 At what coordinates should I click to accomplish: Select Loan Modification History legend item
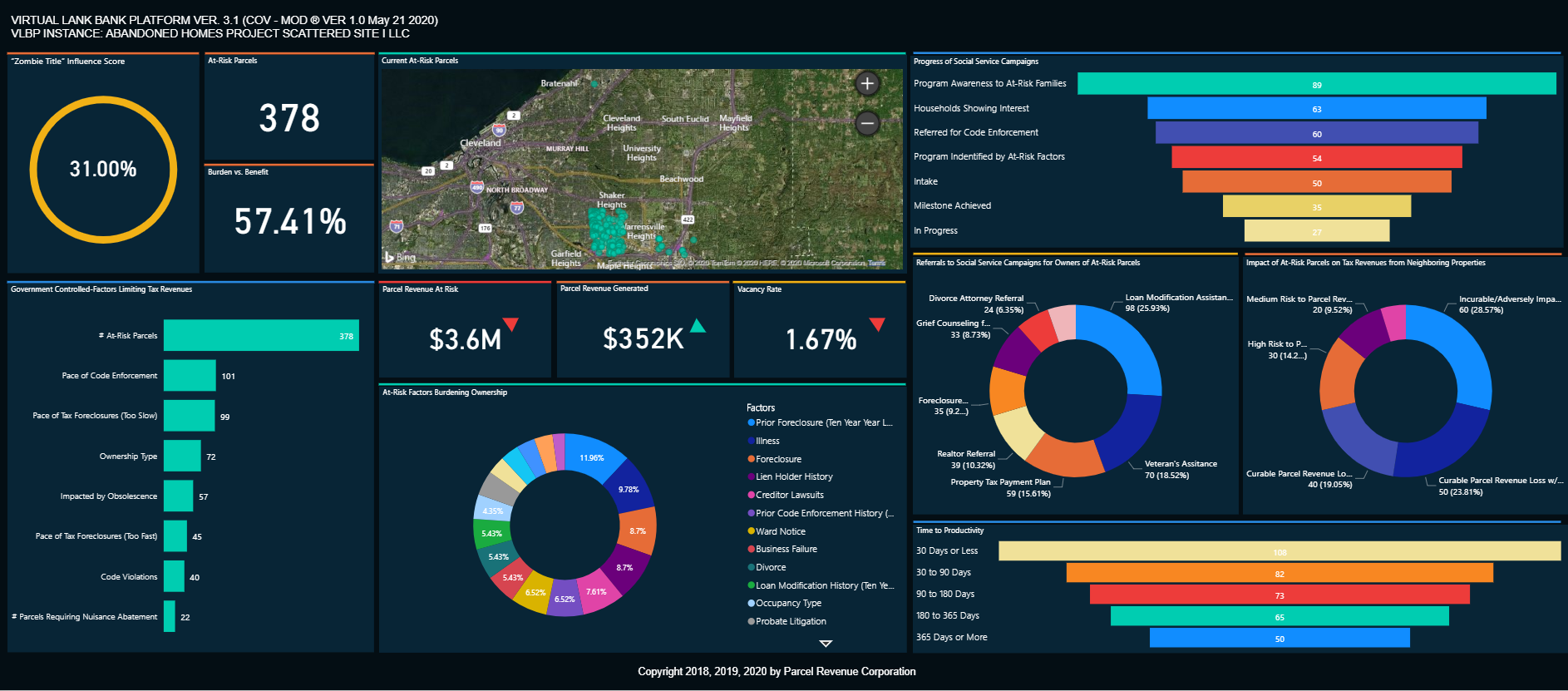(x=821, y=585)
